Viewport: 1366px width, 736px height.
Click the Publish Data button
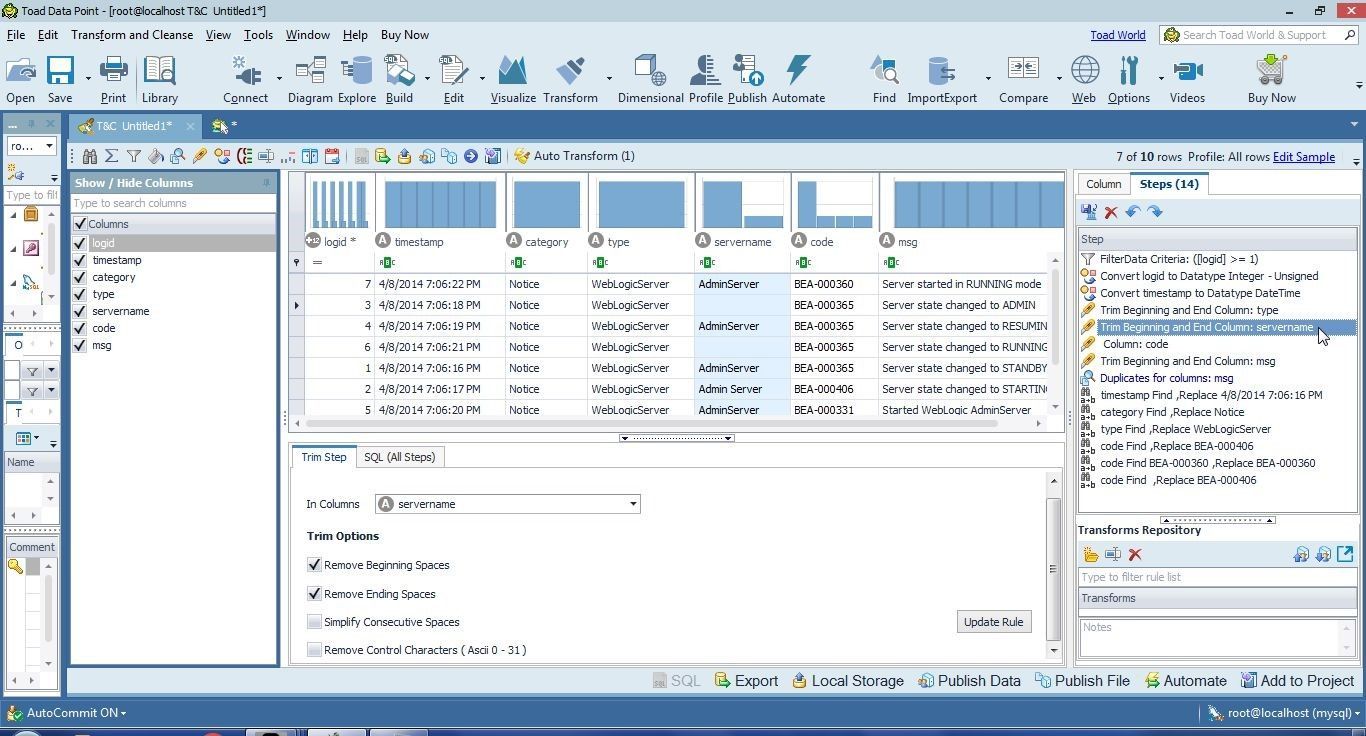point(969,681)
